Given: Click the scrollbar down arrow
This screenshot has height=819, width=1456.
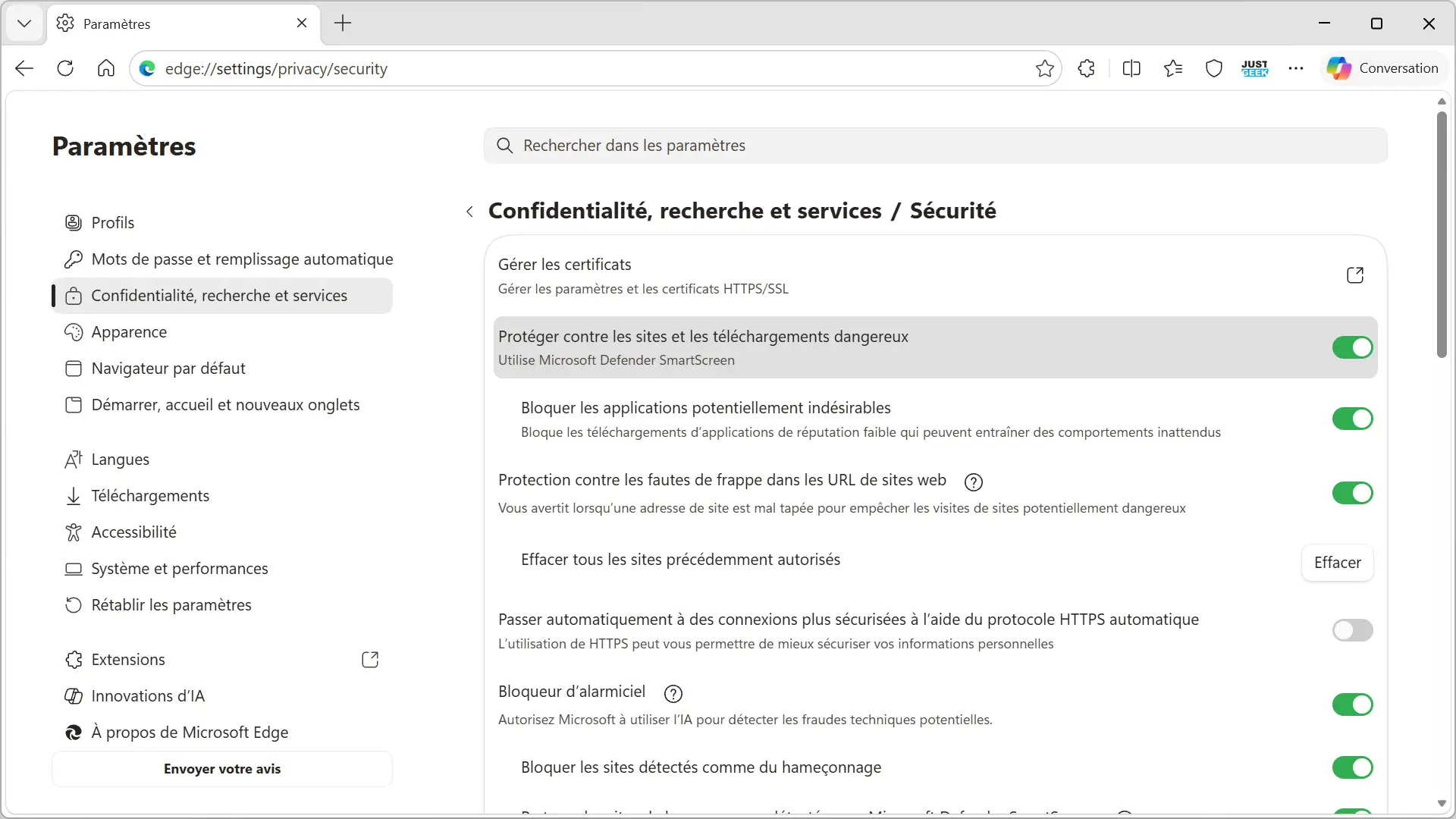Looking at the screenshot, I should (1442, 804).
